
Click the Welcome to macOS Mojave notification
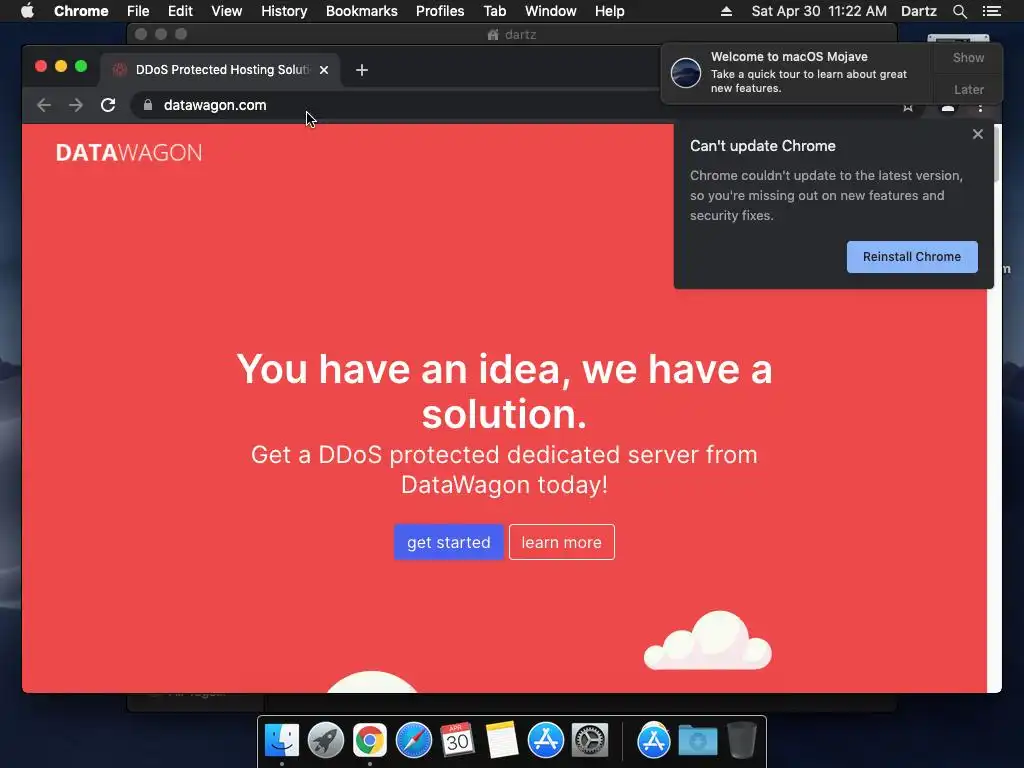(797, 72)
